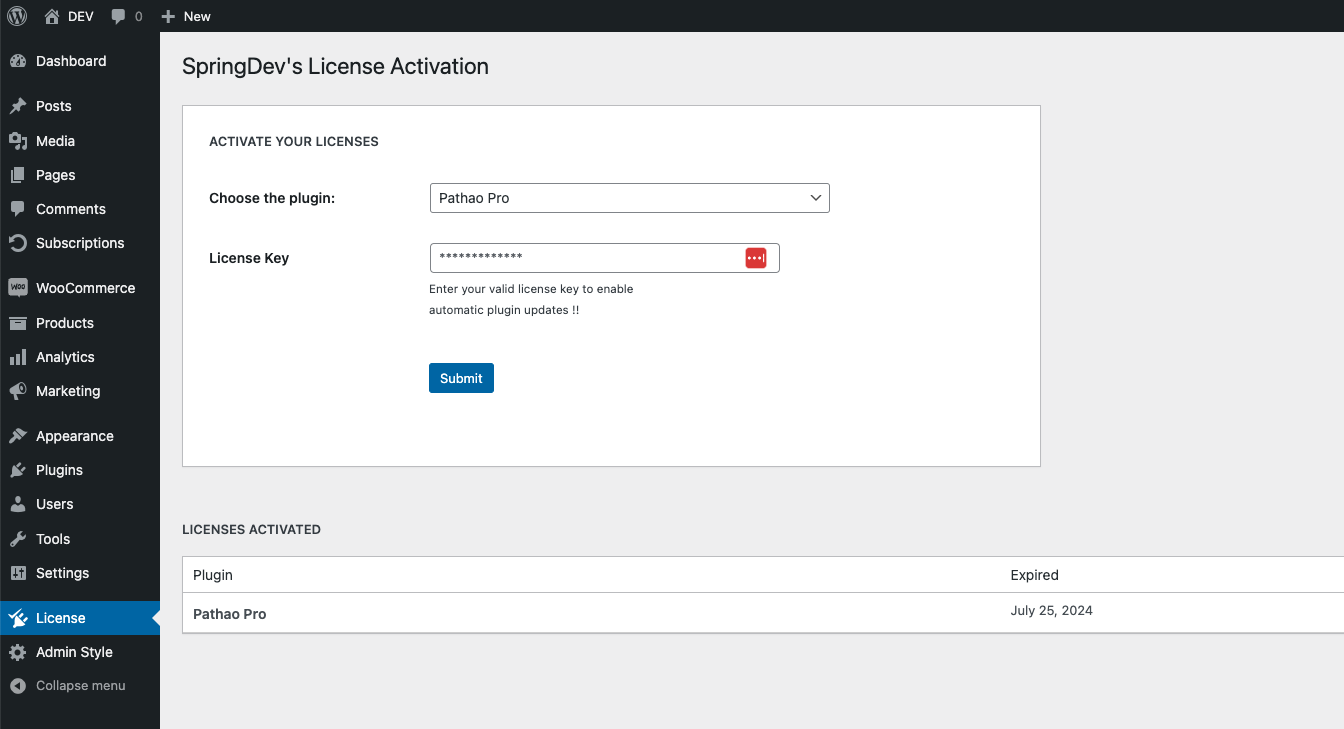
Task: Click the Media icon in sidebar
Action: pos(18,141)
